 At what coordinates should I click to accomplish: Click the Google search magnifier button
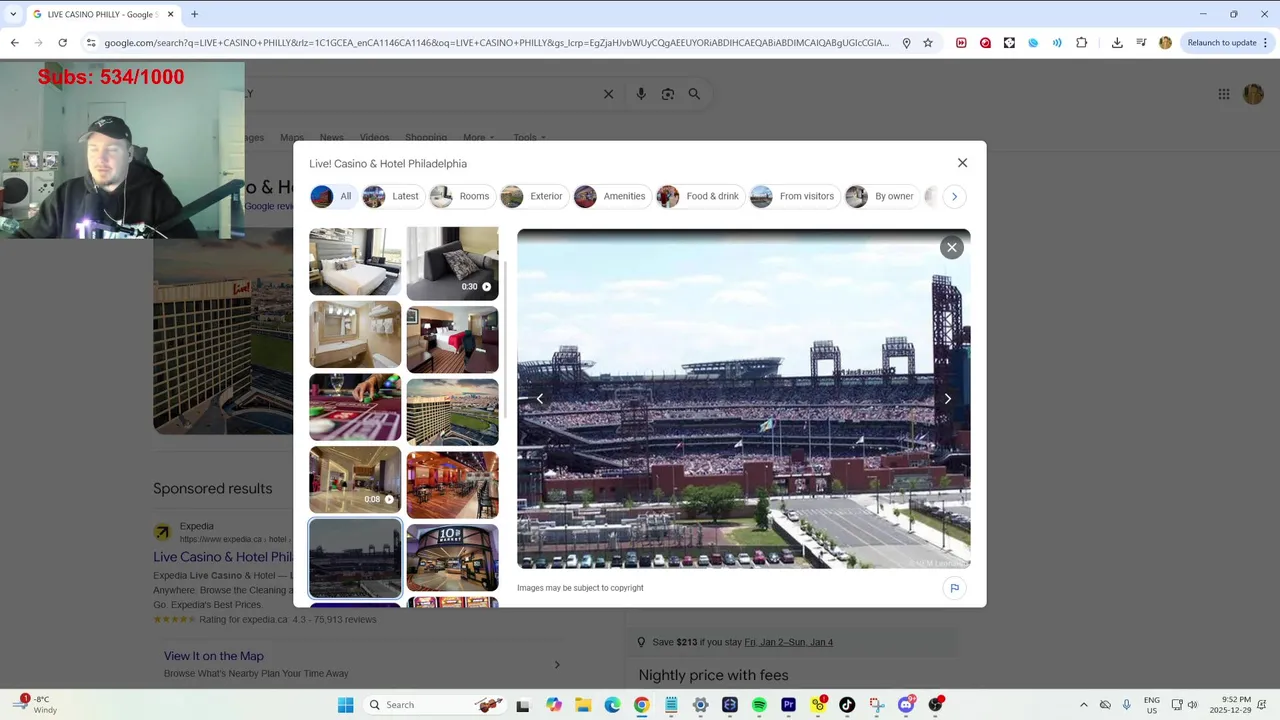coord(694,94)
